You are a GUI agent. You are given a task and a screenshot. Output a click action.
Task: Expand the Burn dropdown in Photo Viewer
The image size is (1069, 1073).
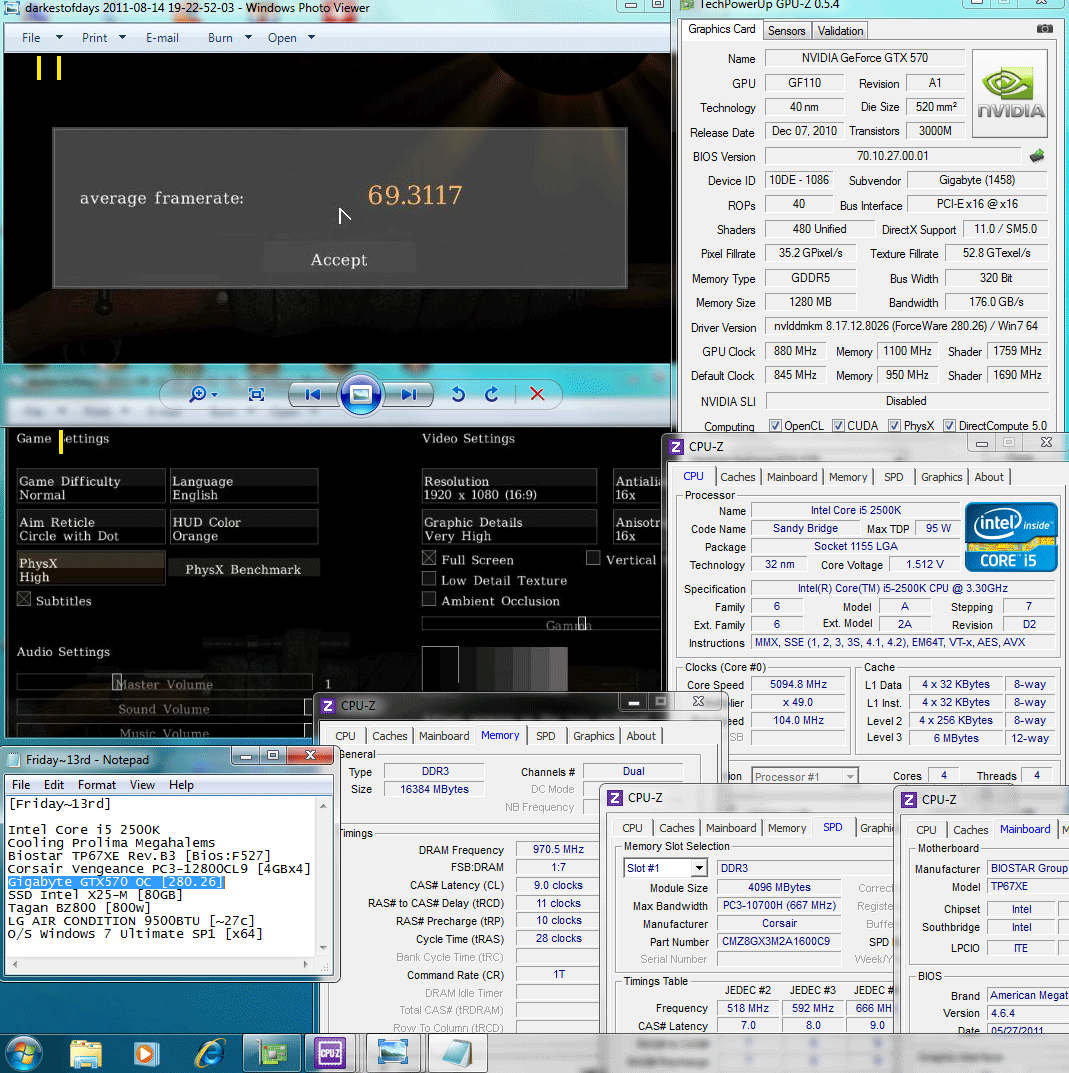[248, 38]
